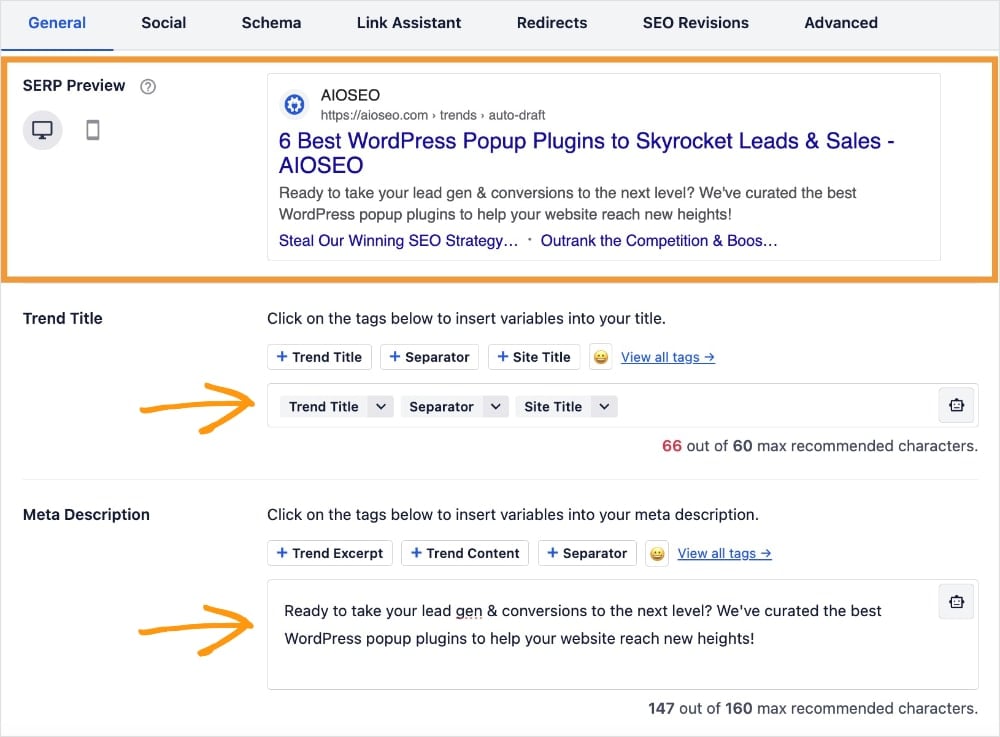The height and width of the screenshot is (737, 1000).
Task: Click View all tags for the title
Action: tap(667, 356)
